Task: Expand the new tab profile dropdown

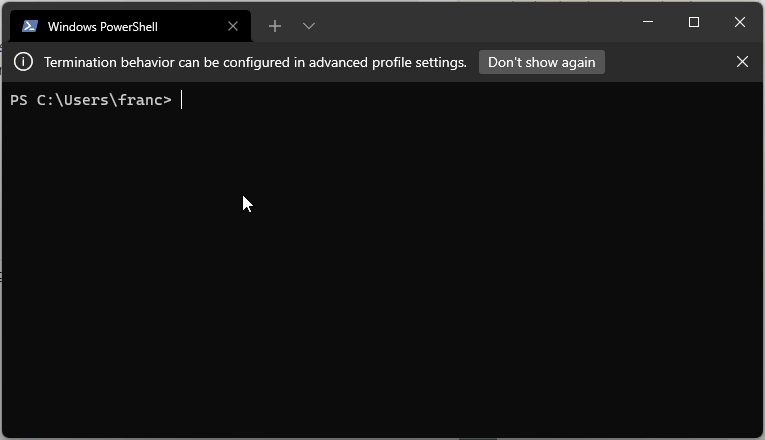Action: point(309,26)
